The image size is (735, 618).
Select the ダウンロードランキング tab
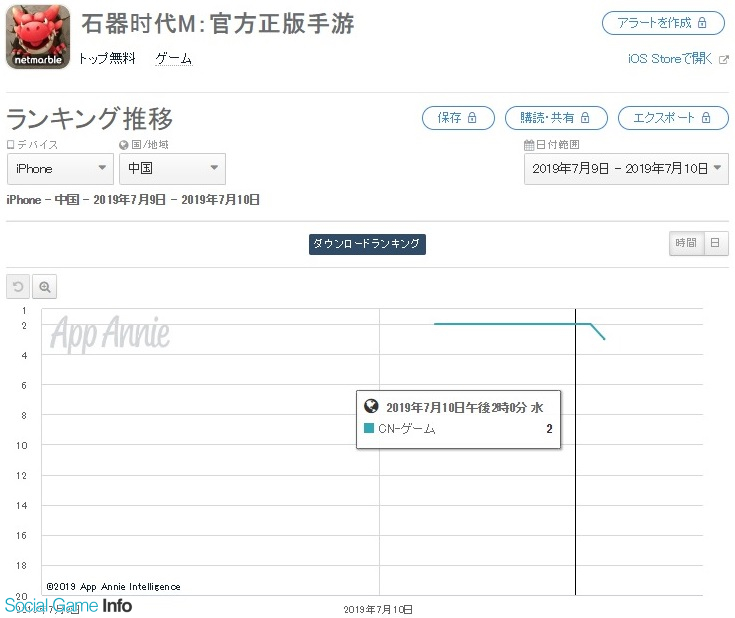pyautogui.click(x=367, y=244)
